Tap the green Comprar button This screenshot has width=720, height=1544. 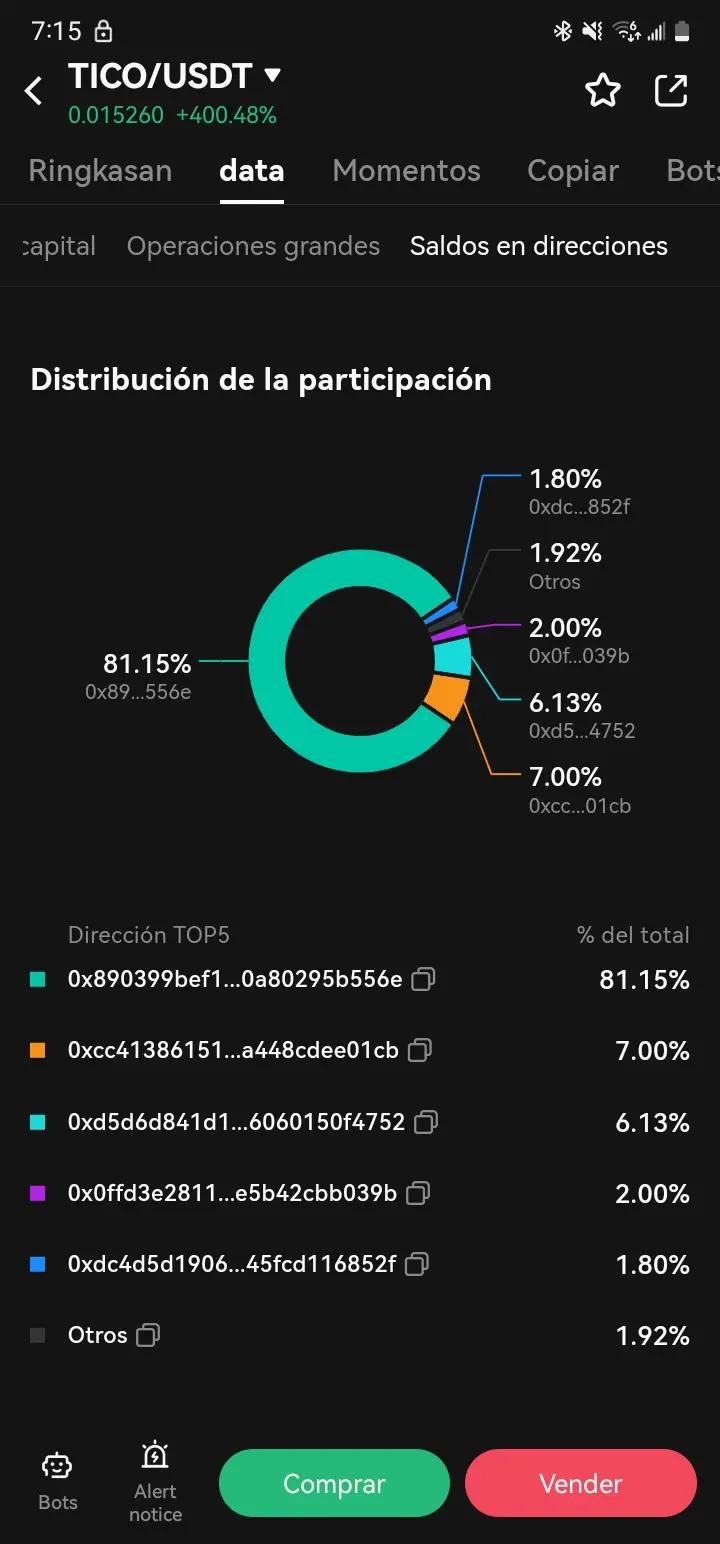[334, 1483]
